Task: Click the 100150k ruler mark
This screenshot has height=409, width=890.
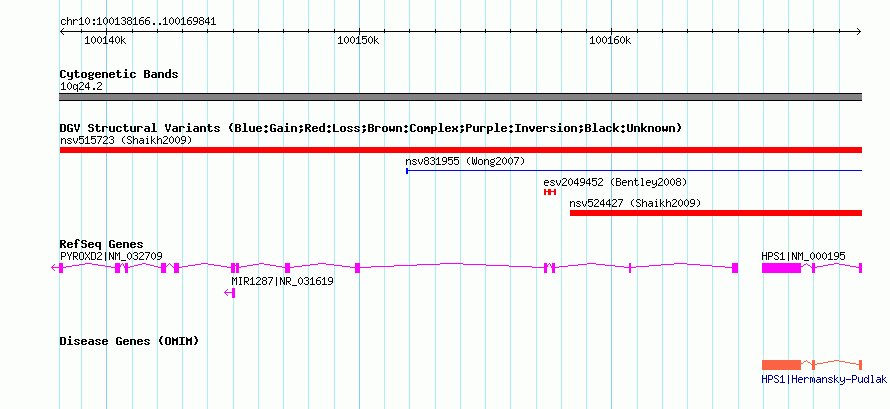Action: coord(358,41)
